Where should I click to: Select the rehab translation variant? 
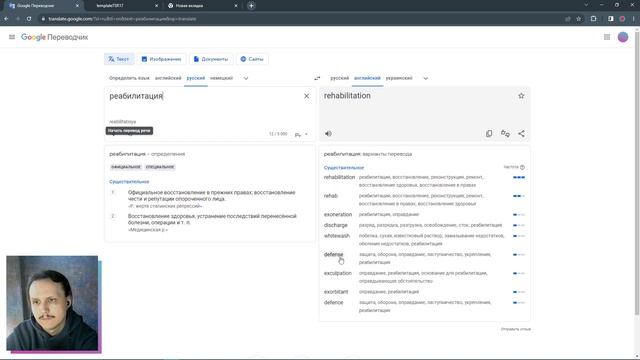pos(331,196)
